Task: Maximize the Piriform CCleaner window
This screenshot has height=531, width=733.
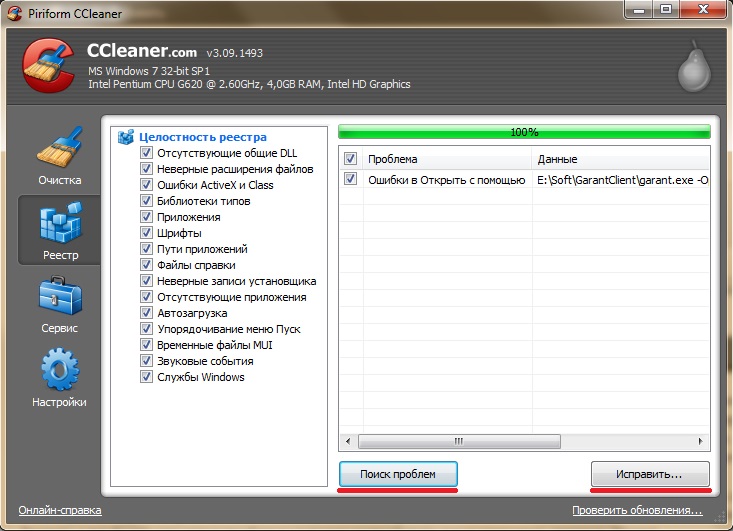Action: (666, 10)
